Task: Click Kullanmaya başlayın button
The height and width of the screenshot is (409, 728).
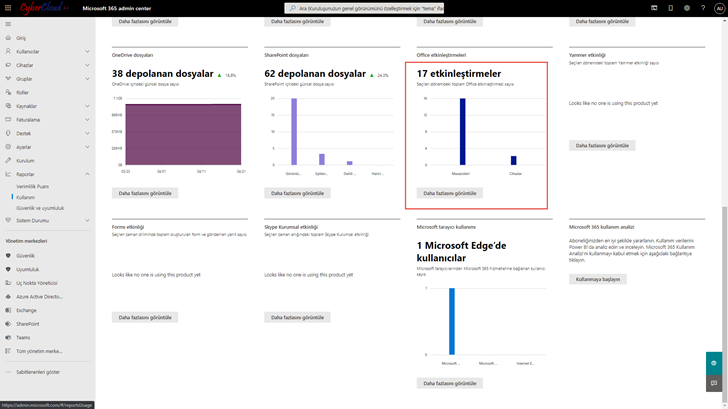Action: tap(598, 279)
